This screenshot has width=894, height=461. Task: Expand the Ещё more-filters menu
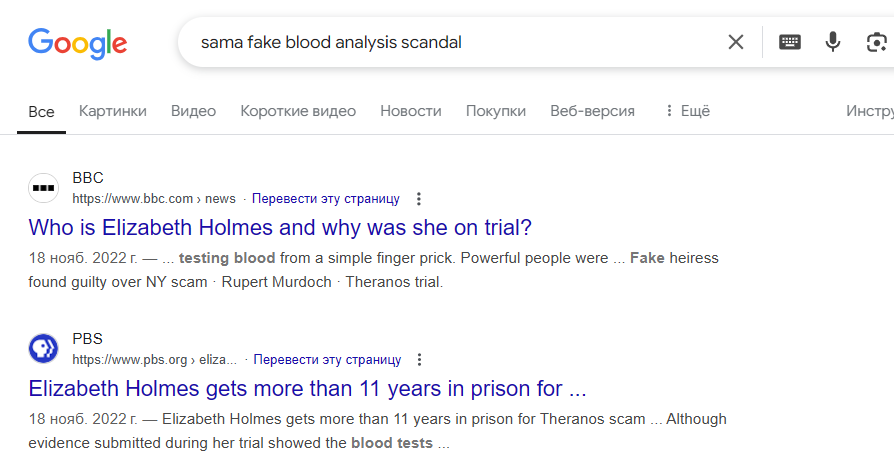[687, 111]
